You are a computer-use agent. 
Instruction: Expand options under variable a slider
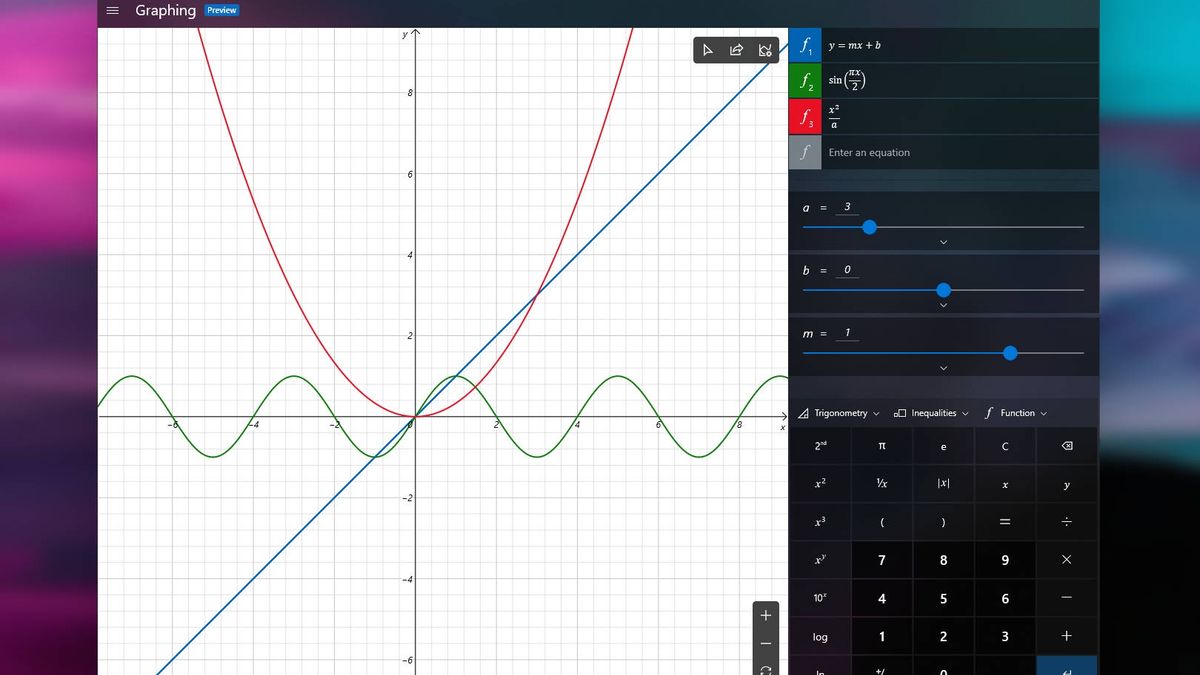943,242
